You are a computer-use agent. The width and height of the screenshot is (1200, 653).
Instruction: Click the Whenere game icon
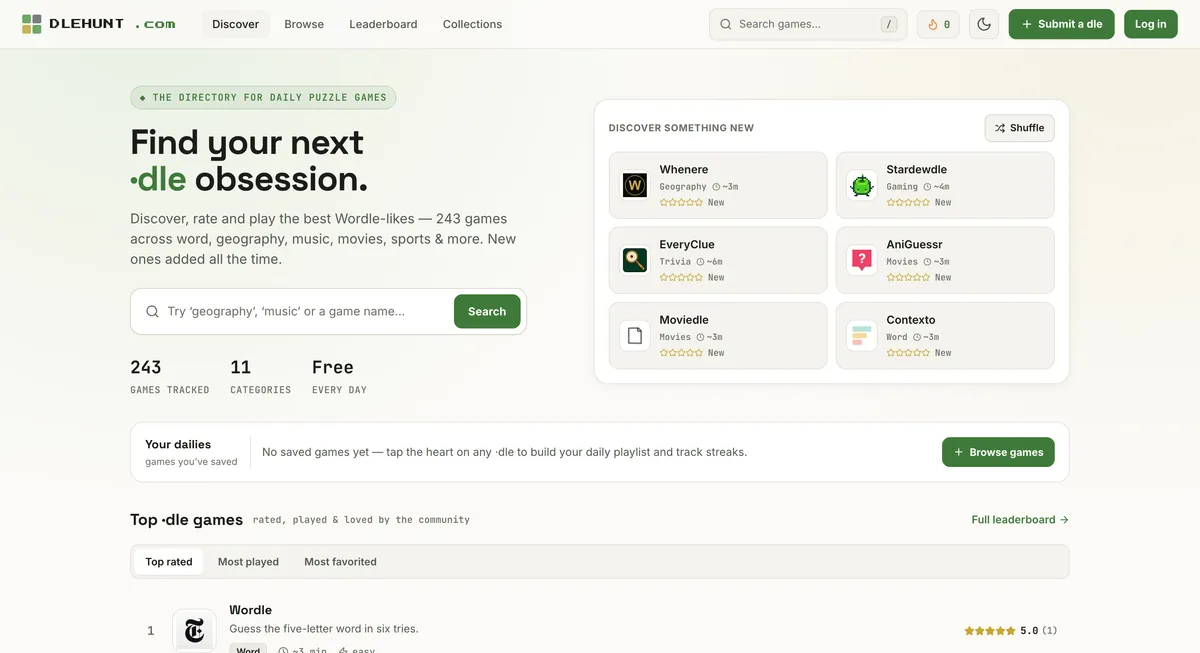(635, 185)
